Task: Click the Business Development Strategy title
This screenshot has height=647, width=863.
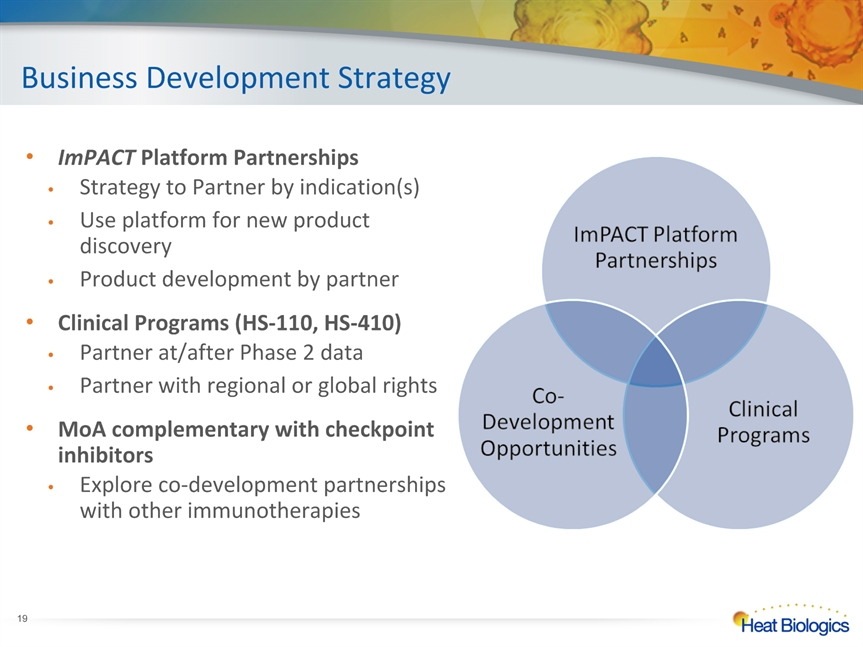Action: [236, 78]
